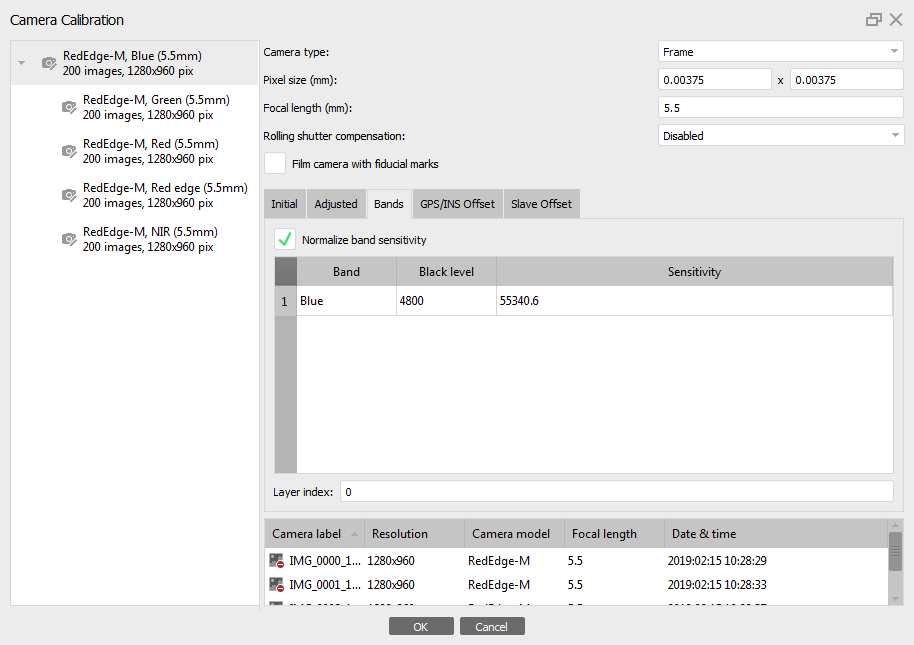Sort by the Resolution column header
This screenshot has height=645, width=914.
[414, 533]
